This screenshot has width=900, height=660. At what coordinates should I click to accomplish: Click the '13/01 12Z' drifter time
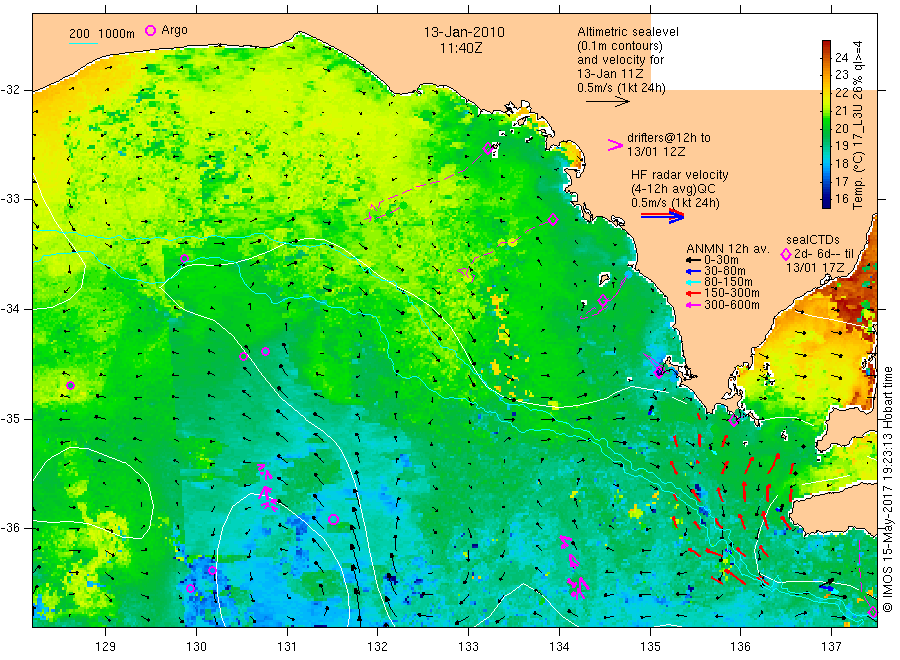pyautogui.click(x=656, y=152)
